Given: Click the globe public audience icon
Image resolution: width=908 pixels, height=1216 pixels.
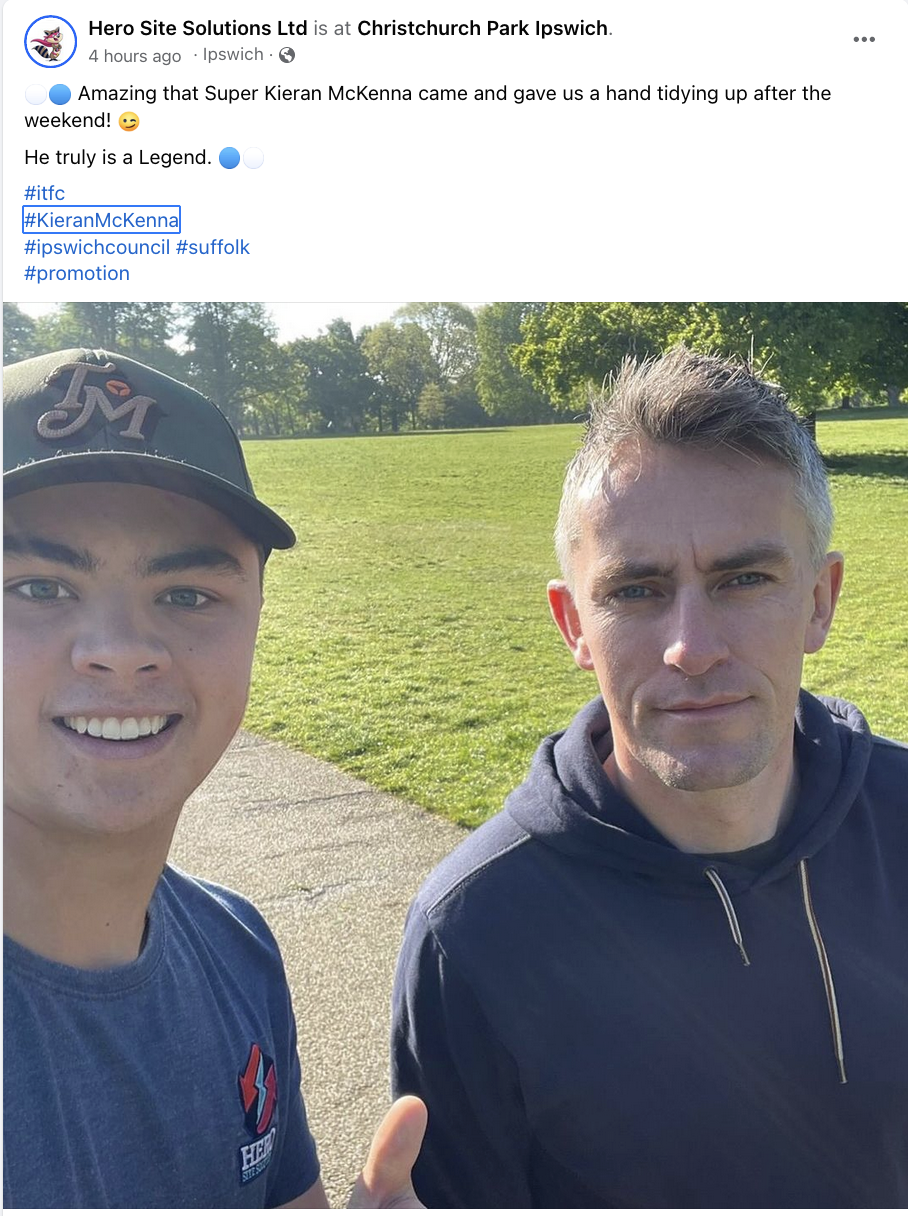Looking at the screenshot, I should (x=287, y=55).
